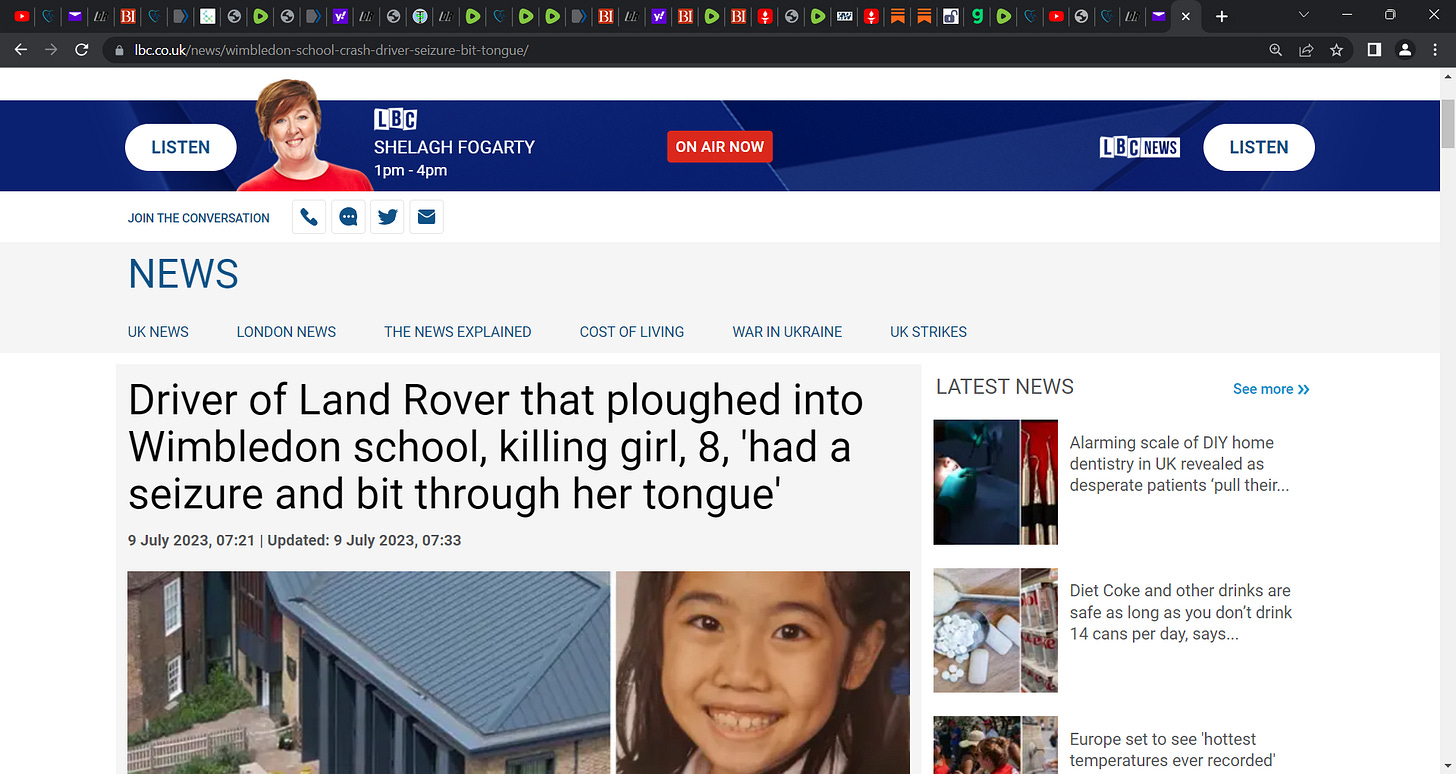Screen dimensions: 1456x774
Task: View site information via the padlock icon
Action: tap(120, 50)
